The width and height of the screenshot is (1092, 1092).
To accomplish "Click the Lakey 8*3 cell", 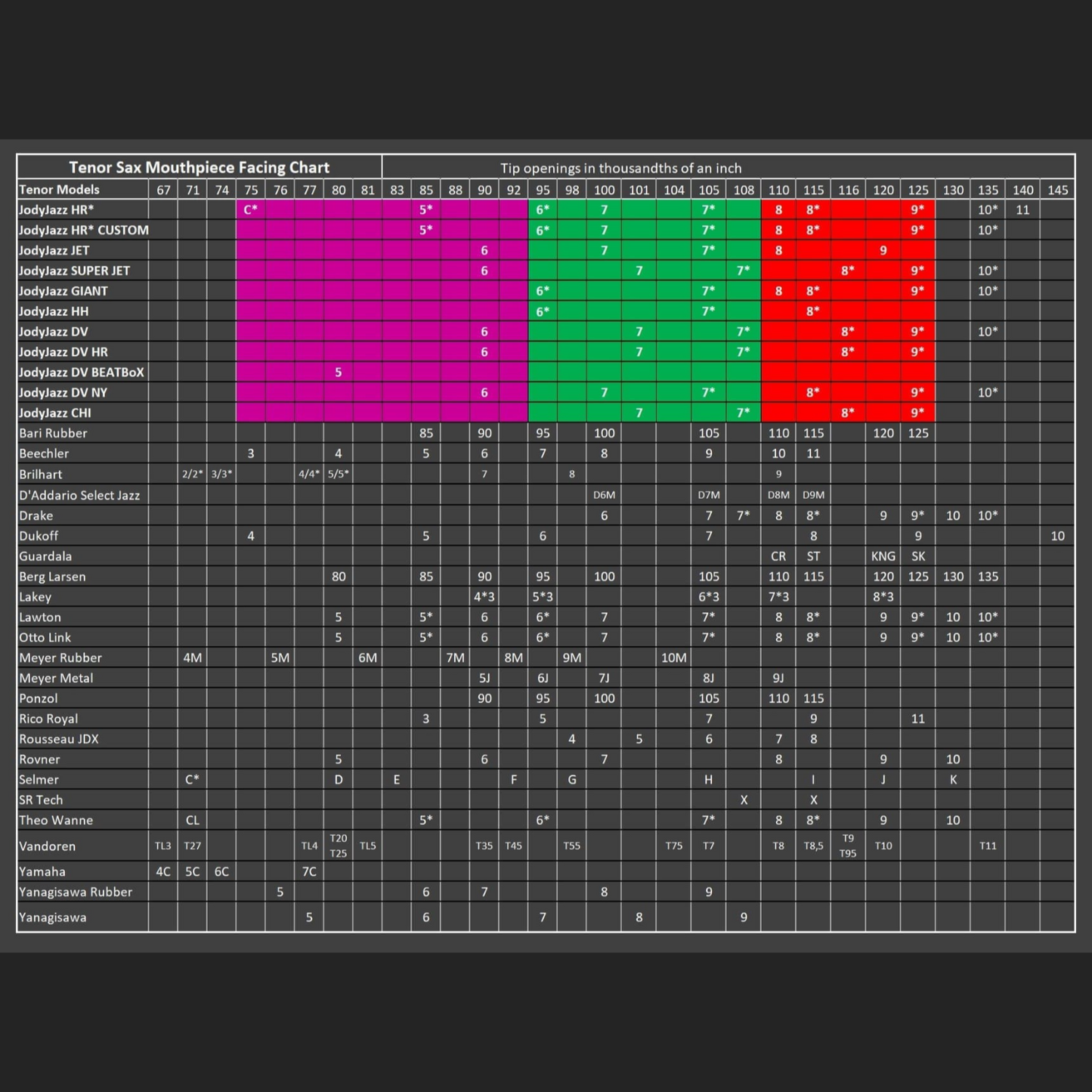I will [x=883, y=596].
